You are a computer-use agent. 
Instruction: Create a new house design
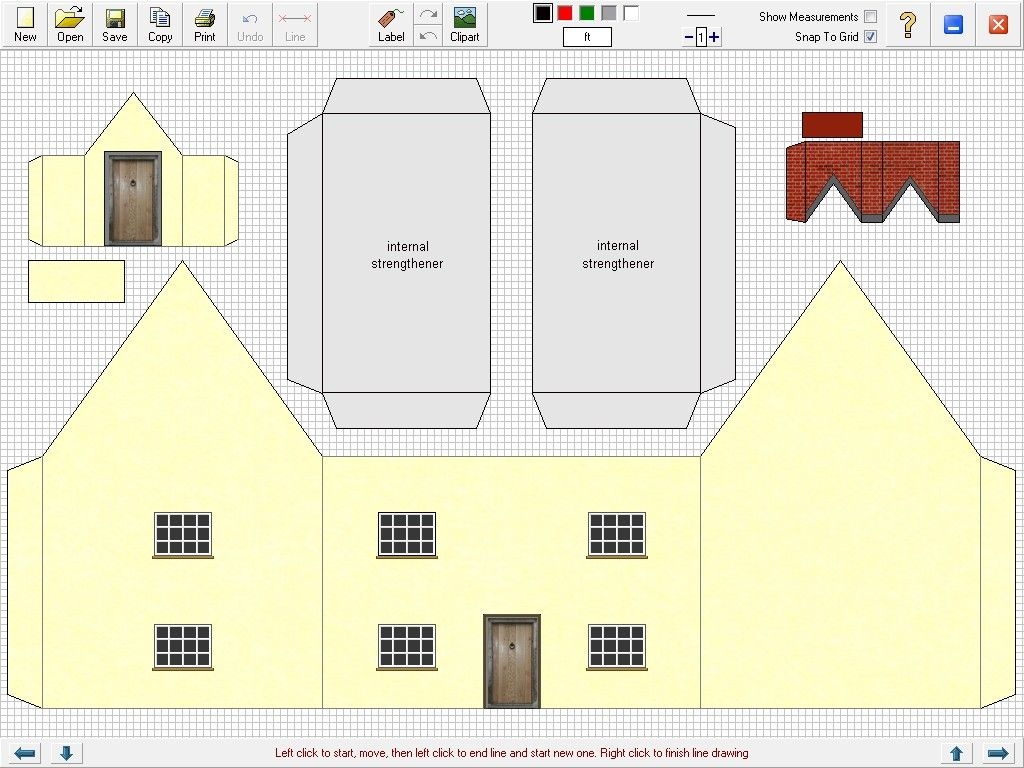pyautogui.click(x=24, y=22)
